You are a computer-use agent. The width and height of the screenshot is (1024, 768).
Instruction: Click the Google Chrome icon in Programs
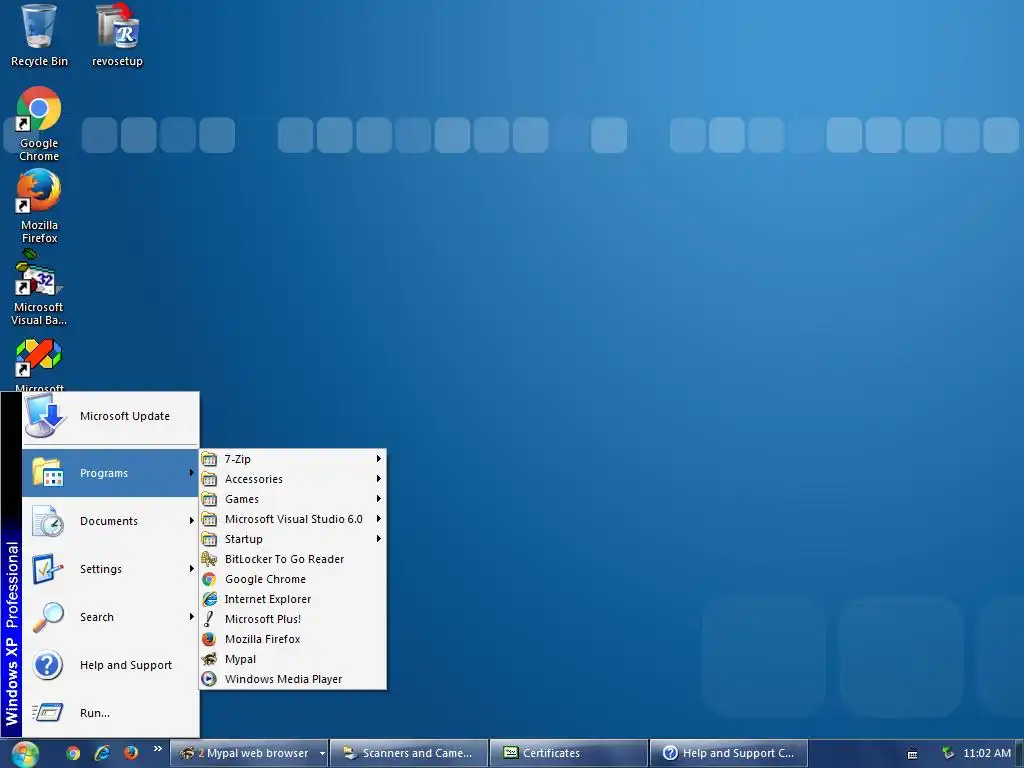click(x=209, y=579)
